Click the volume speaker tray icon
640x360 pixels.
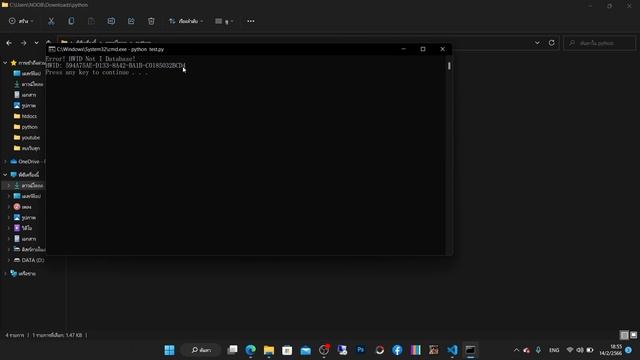(580, 350)
